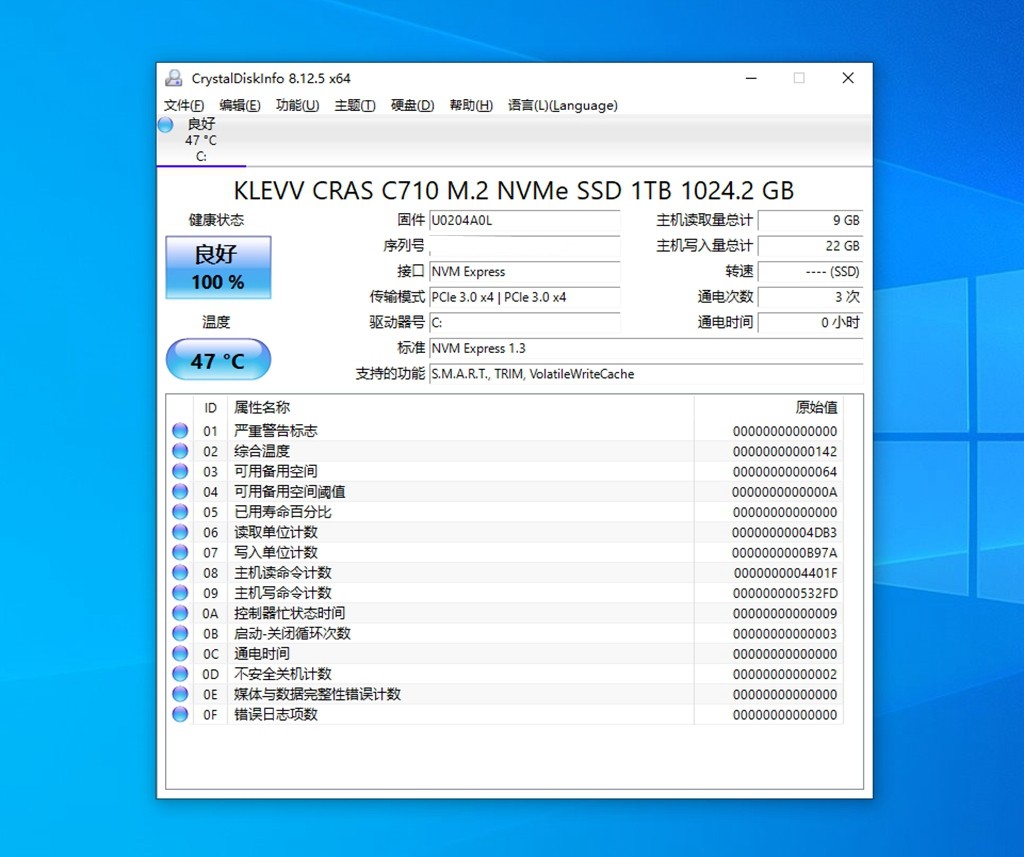
Task: Click the status orb beside 已用寿命百分比
Action: click(x=180, y=511)
